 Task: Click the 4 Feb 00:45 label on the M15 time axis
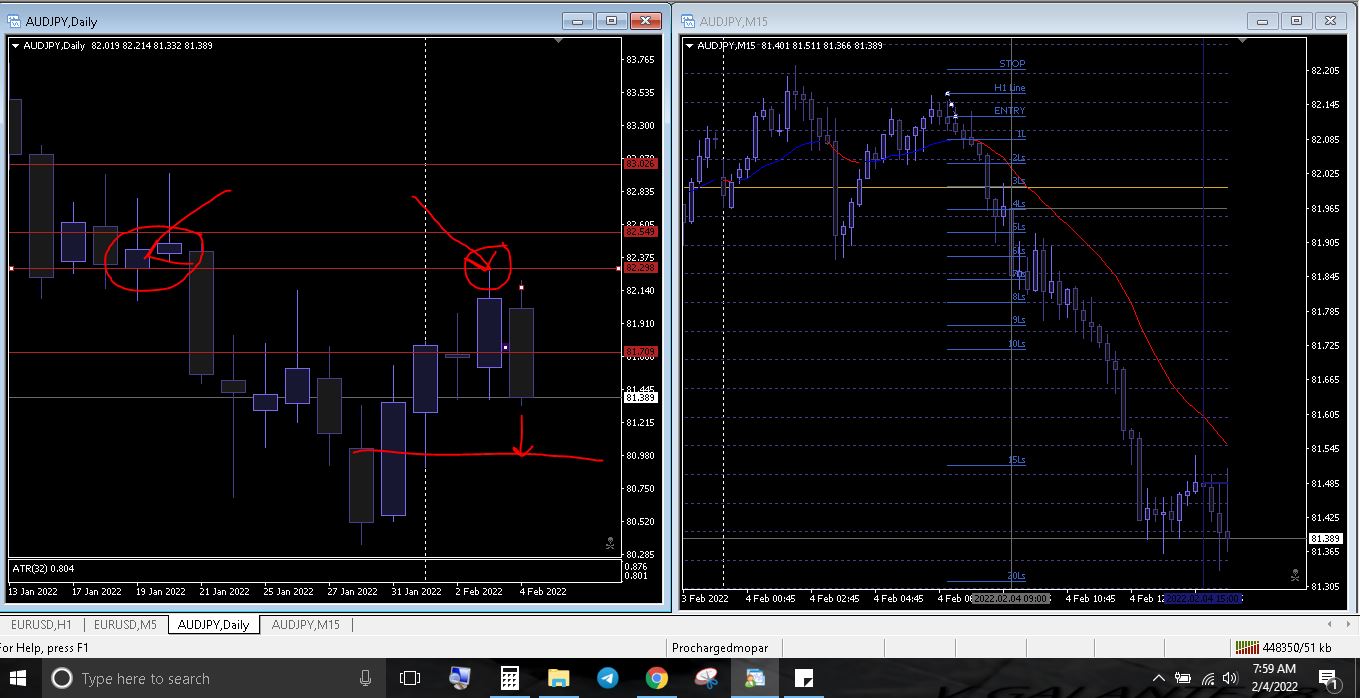771,598
